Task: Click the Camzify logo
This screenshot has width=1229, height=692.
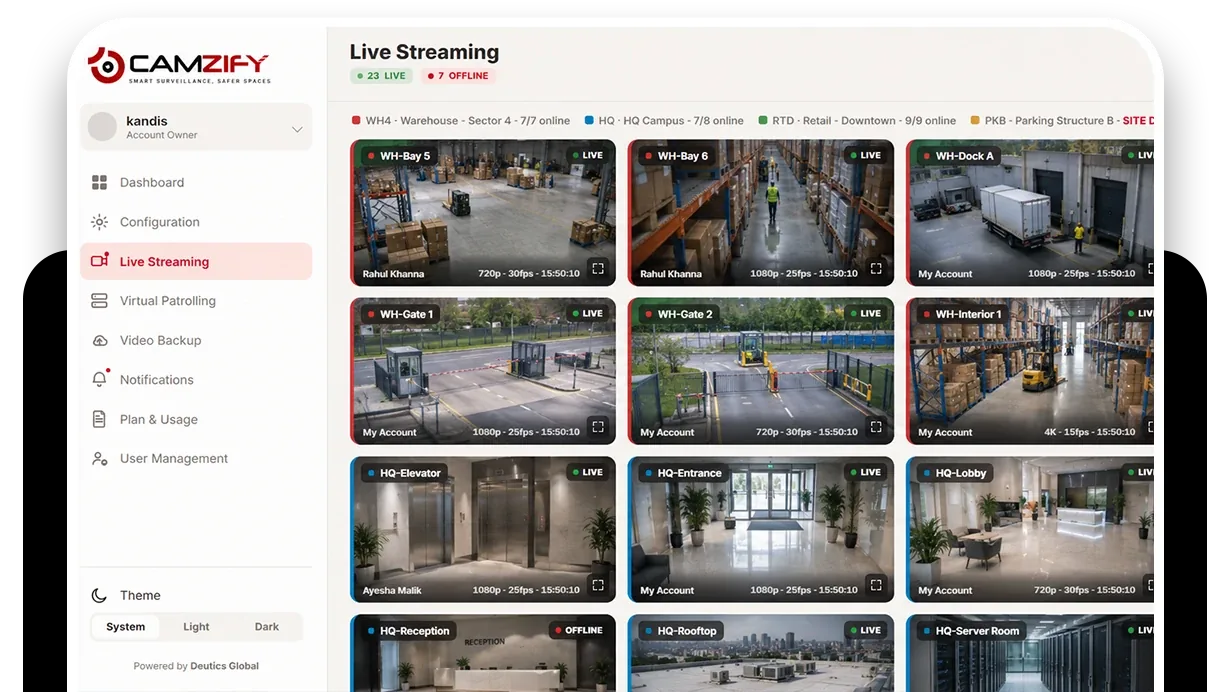Action: (179, 64)
